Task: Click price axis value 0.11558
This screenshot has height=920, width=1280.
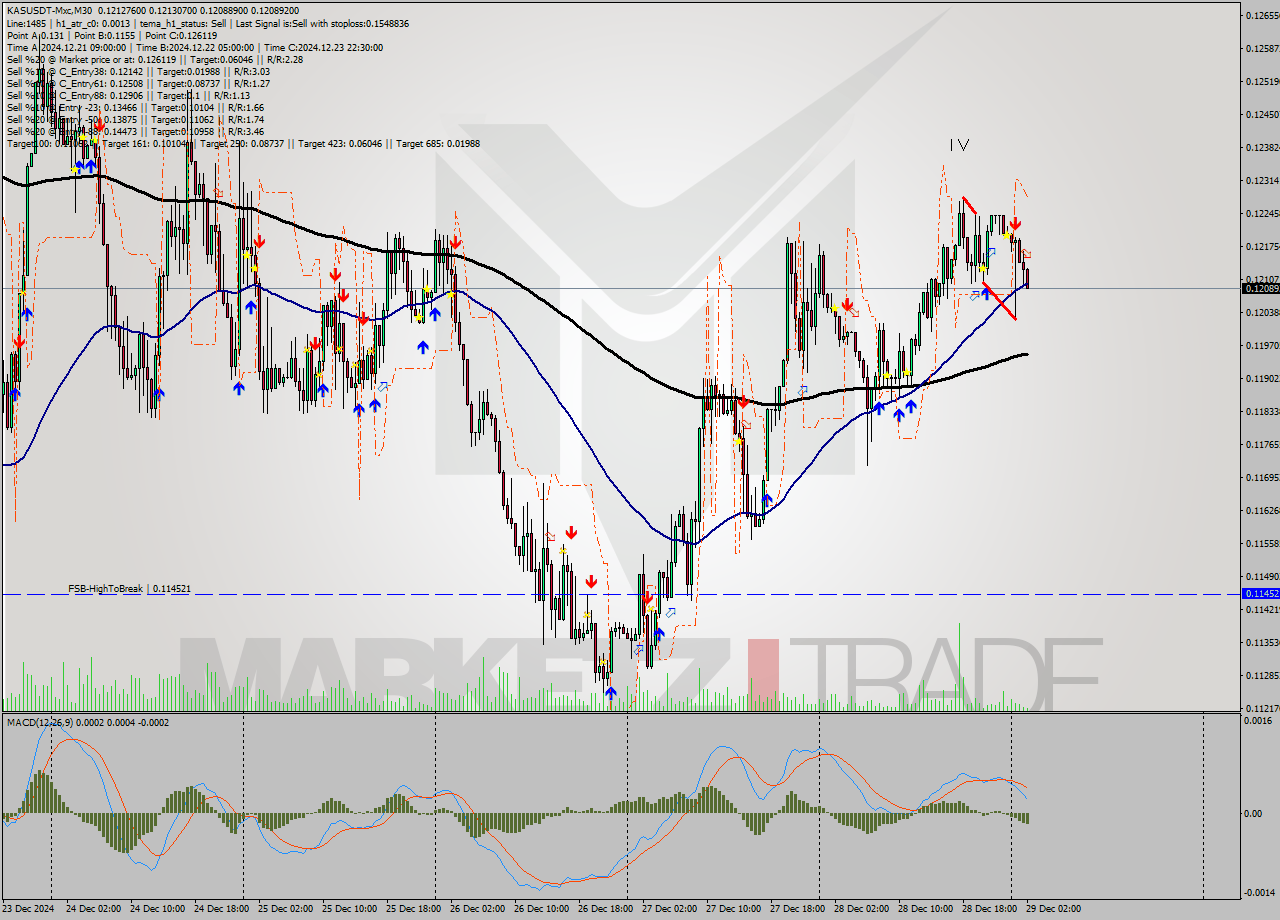Action: pos(1261,543)
